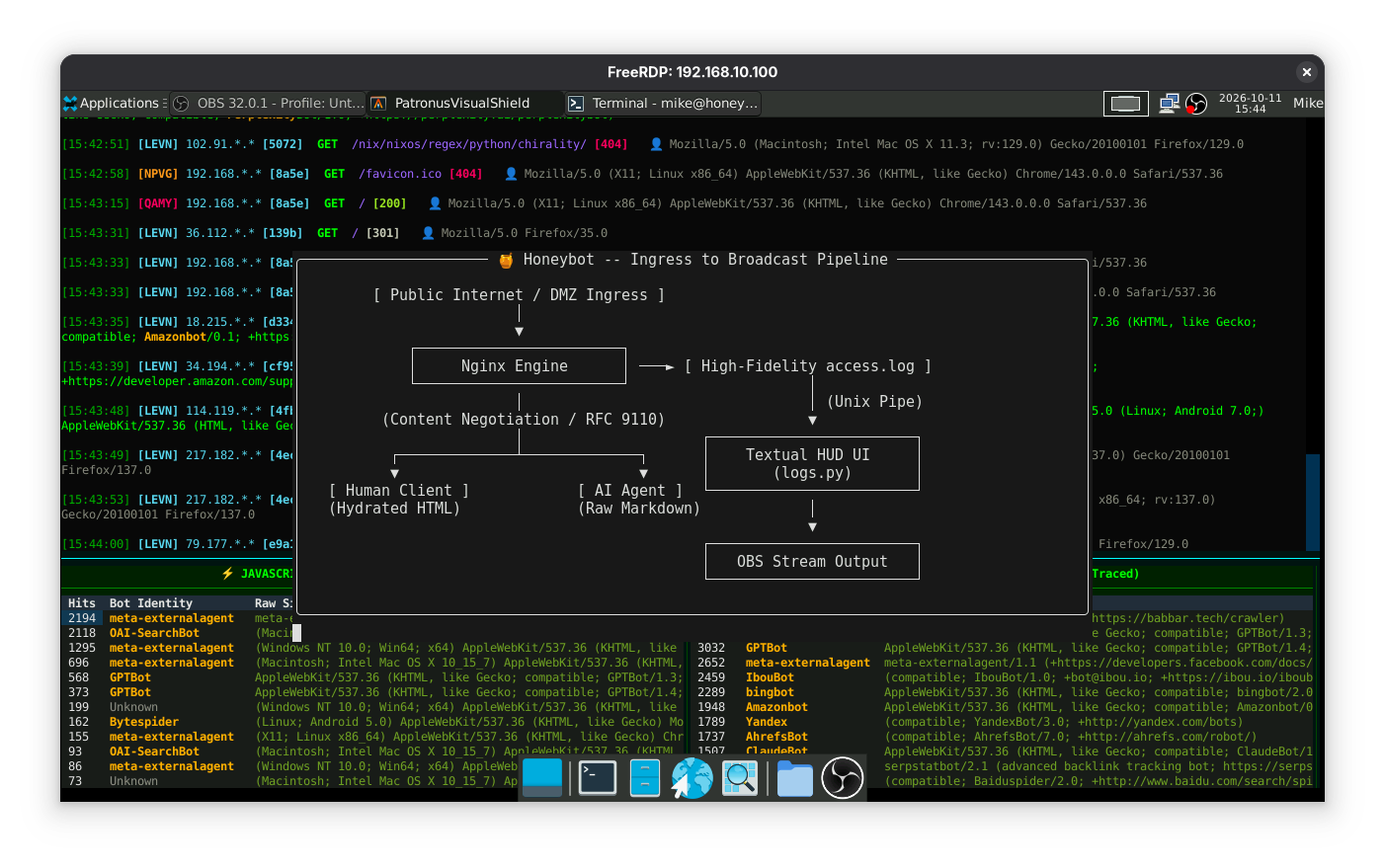Click the user icon on the 15:42:51 log line
This screenshot has width=1385, height=868.
tap(656, 144)
